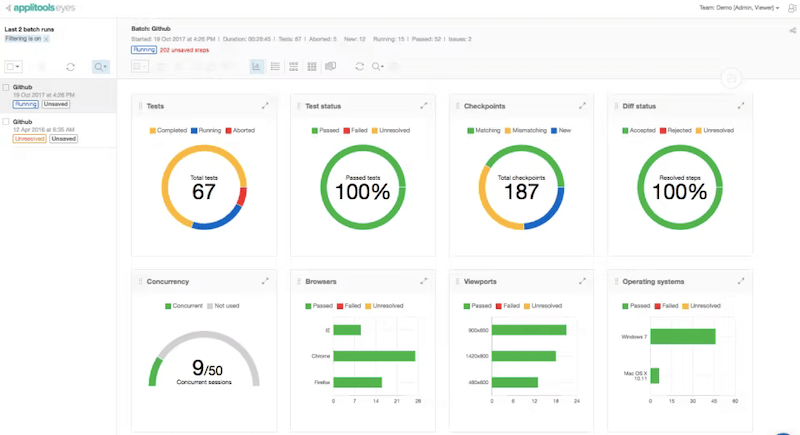Toggle Accepted legend in Diff status chart

tap(639, 131)
